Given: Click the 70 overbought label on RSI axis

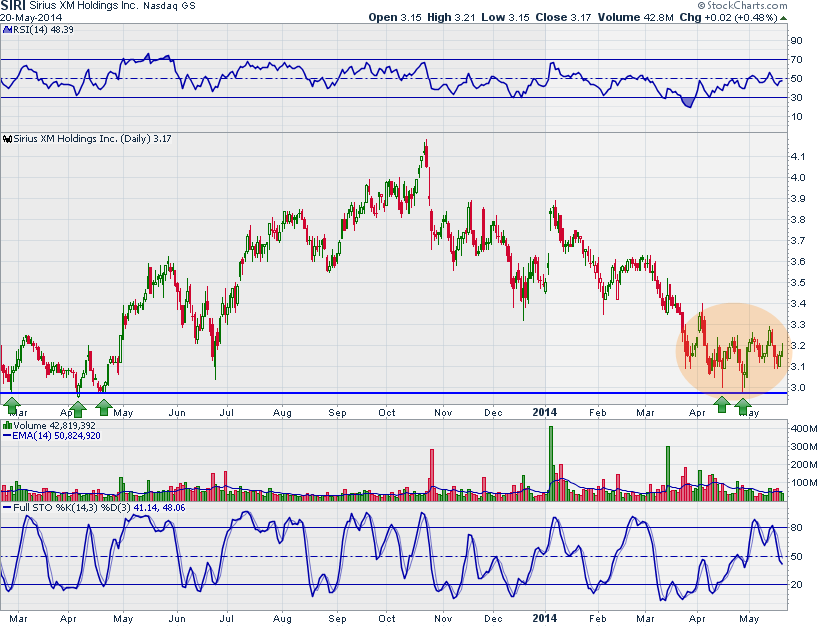Looking at the screenshot, I should [796, 60].
